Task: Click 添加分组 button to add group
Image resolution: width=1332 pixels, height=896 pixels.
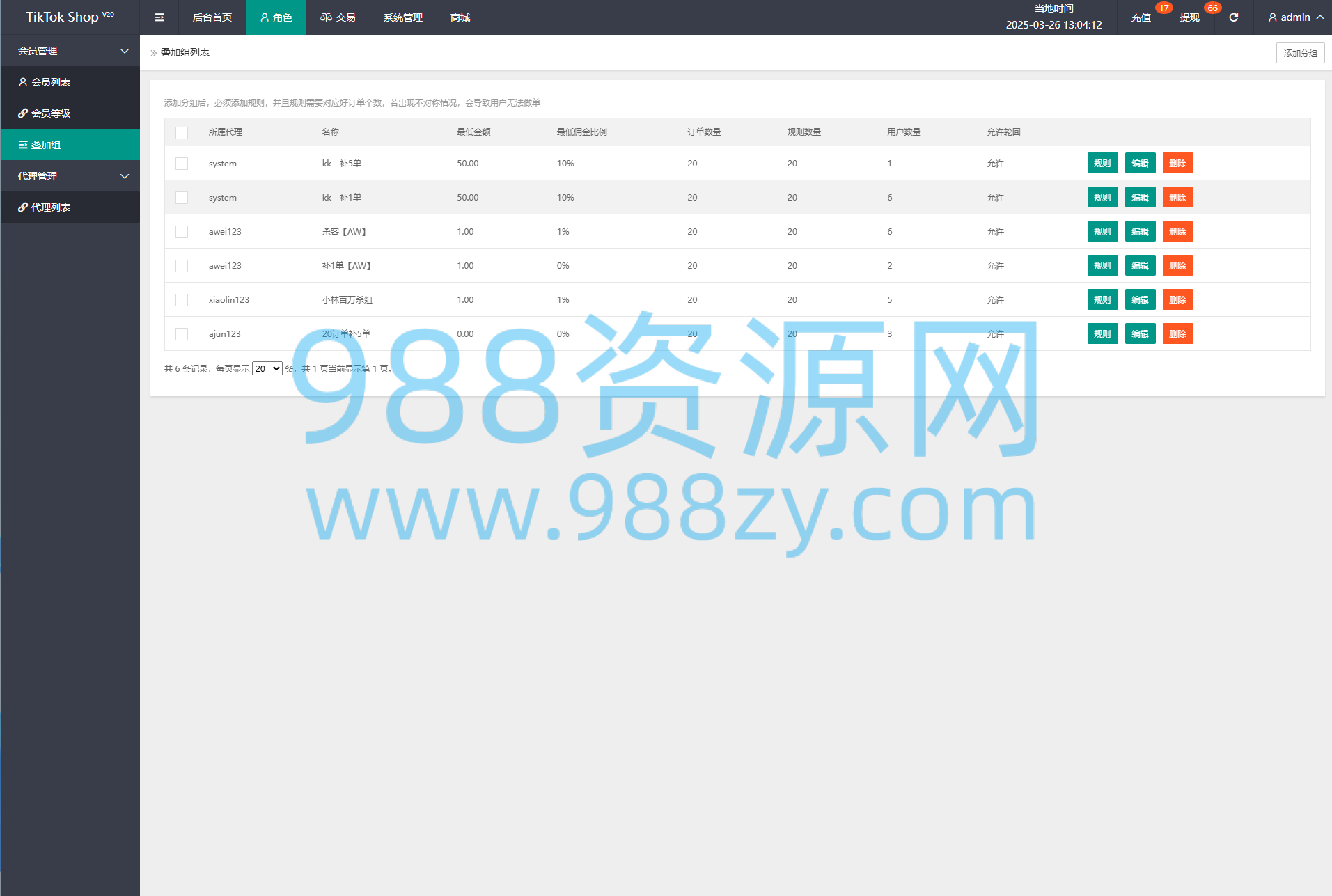Action: pos(1299,53)
